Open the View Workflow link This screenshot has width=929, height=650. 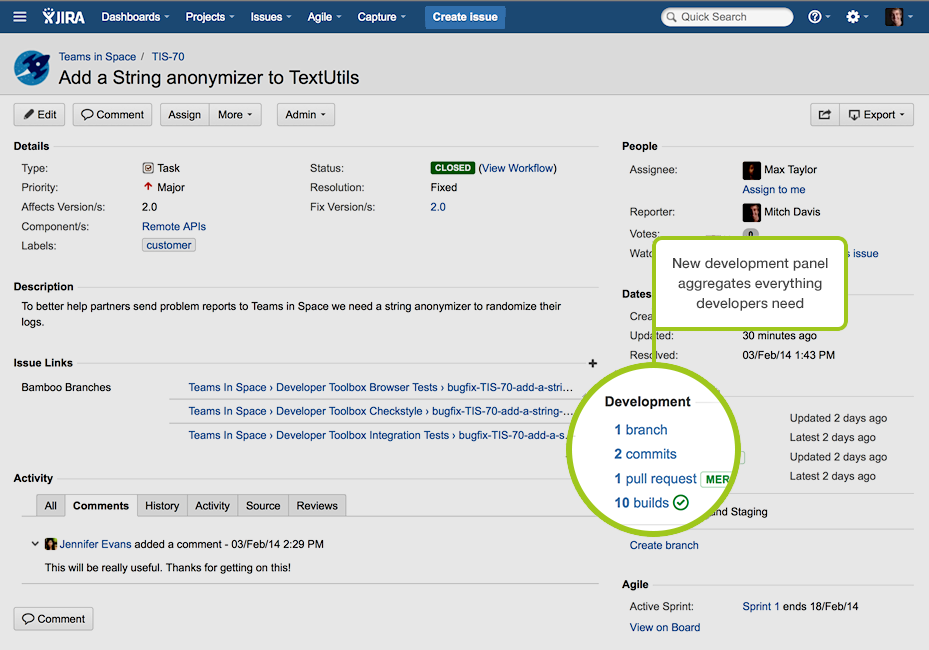click(x=518, y=168)
